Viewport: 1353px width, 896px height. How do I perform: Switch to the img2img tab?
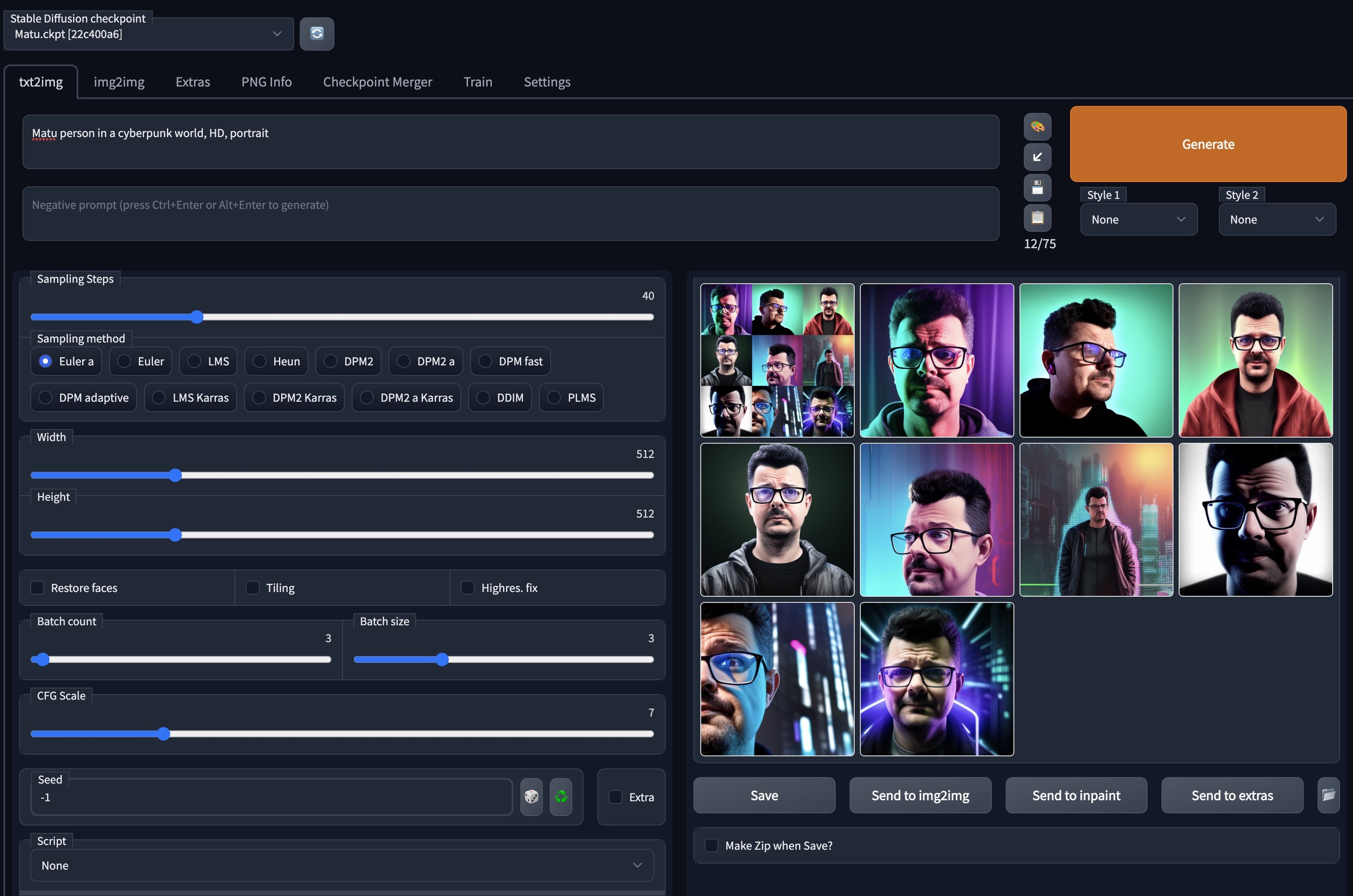coord(119,82)
